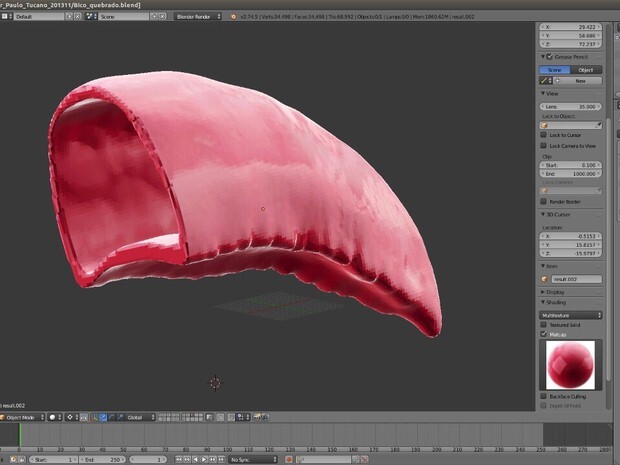Select the Object tab in Grease Pencil

click(x=586, y=70)
